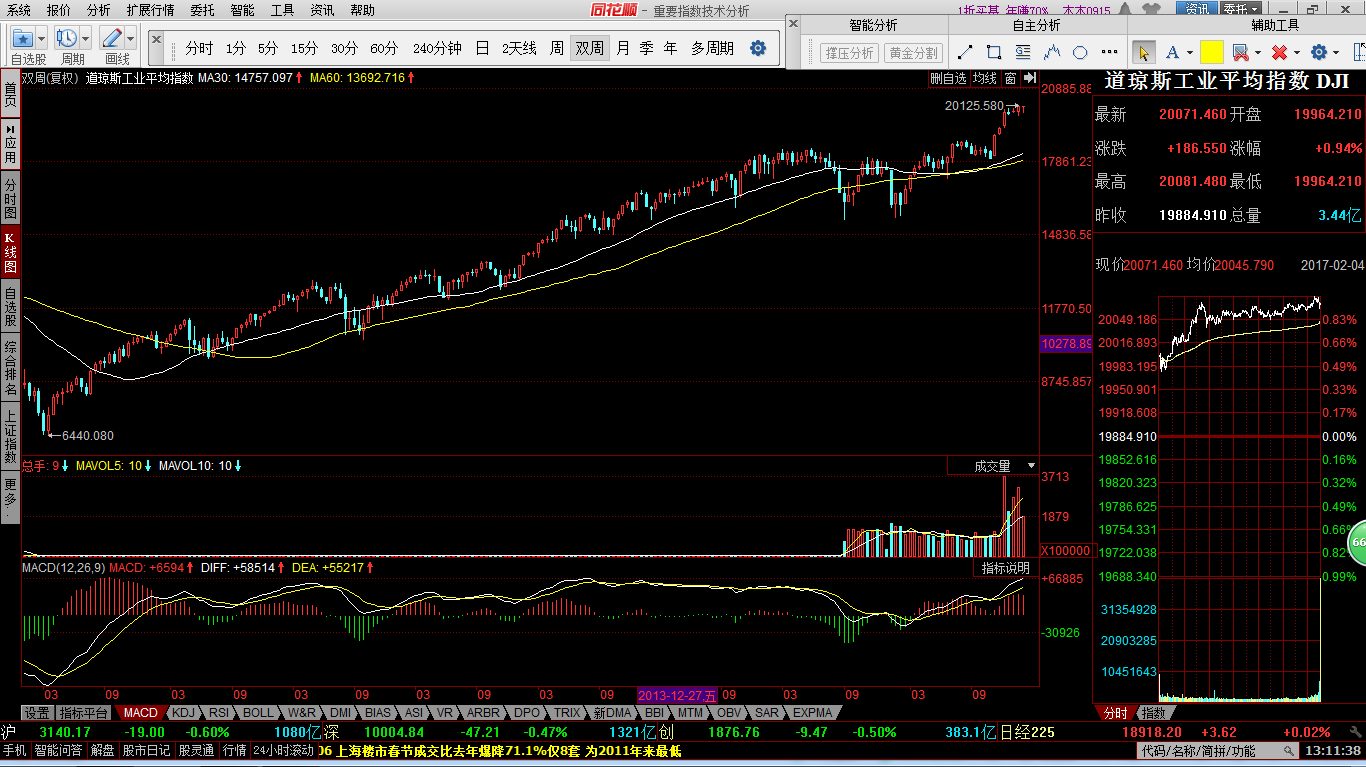
Task: Open the 周期 clock icon
Action: coord(67,38)
